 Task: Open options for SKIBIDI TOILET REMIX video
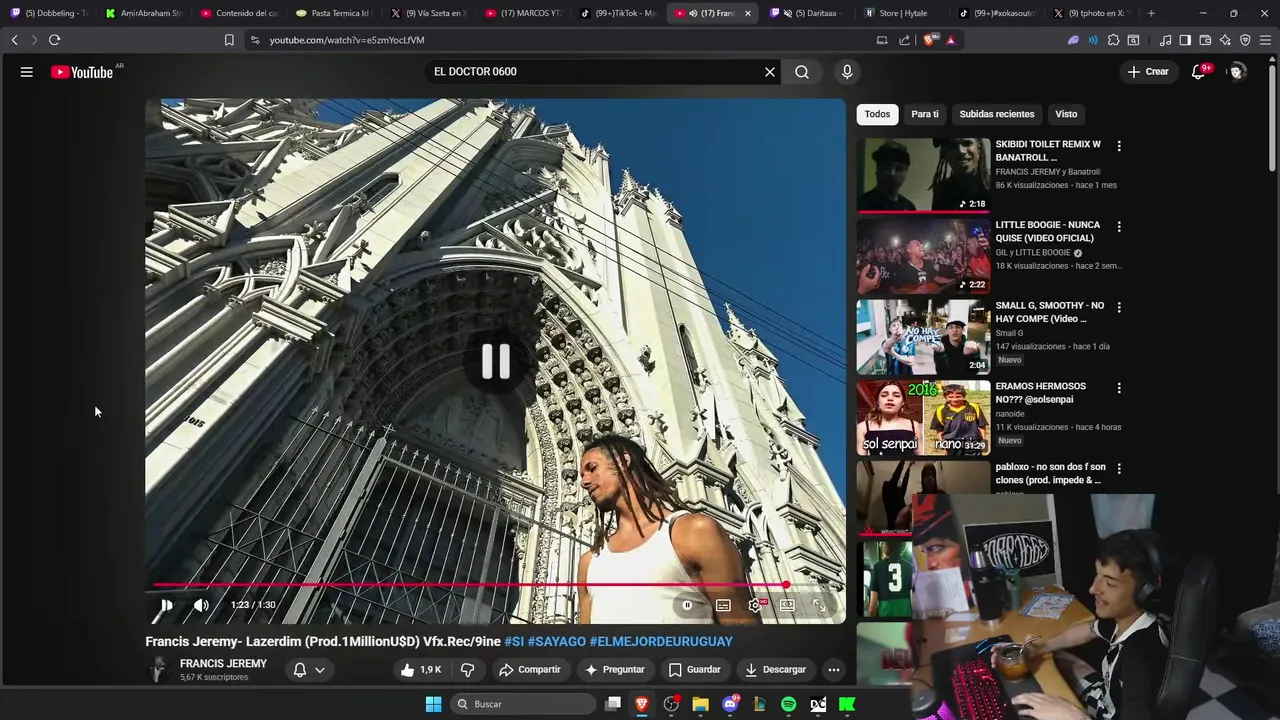[x=1119, y=146]
